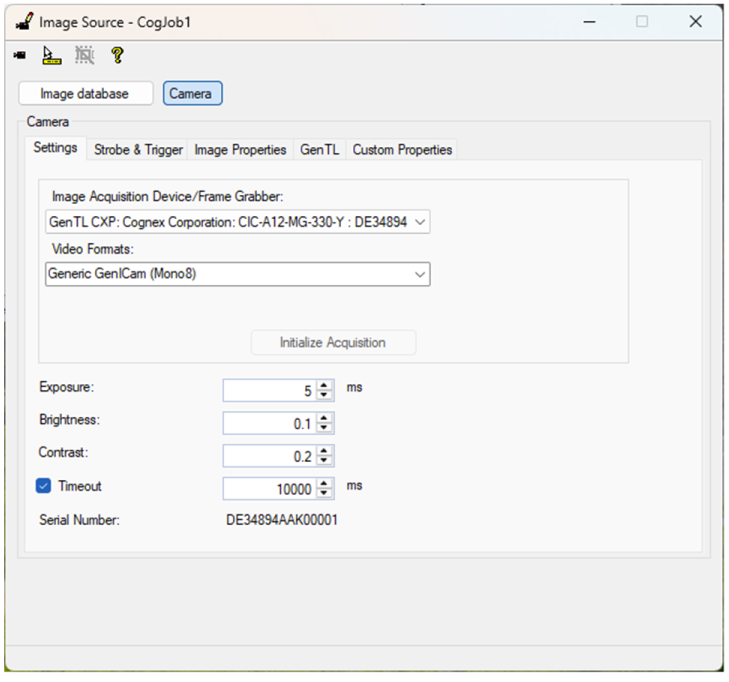The height and width of the screenshot is (682, 729).
Task: Decrease Contrast with the down arrow
Action: click(324, 461)
